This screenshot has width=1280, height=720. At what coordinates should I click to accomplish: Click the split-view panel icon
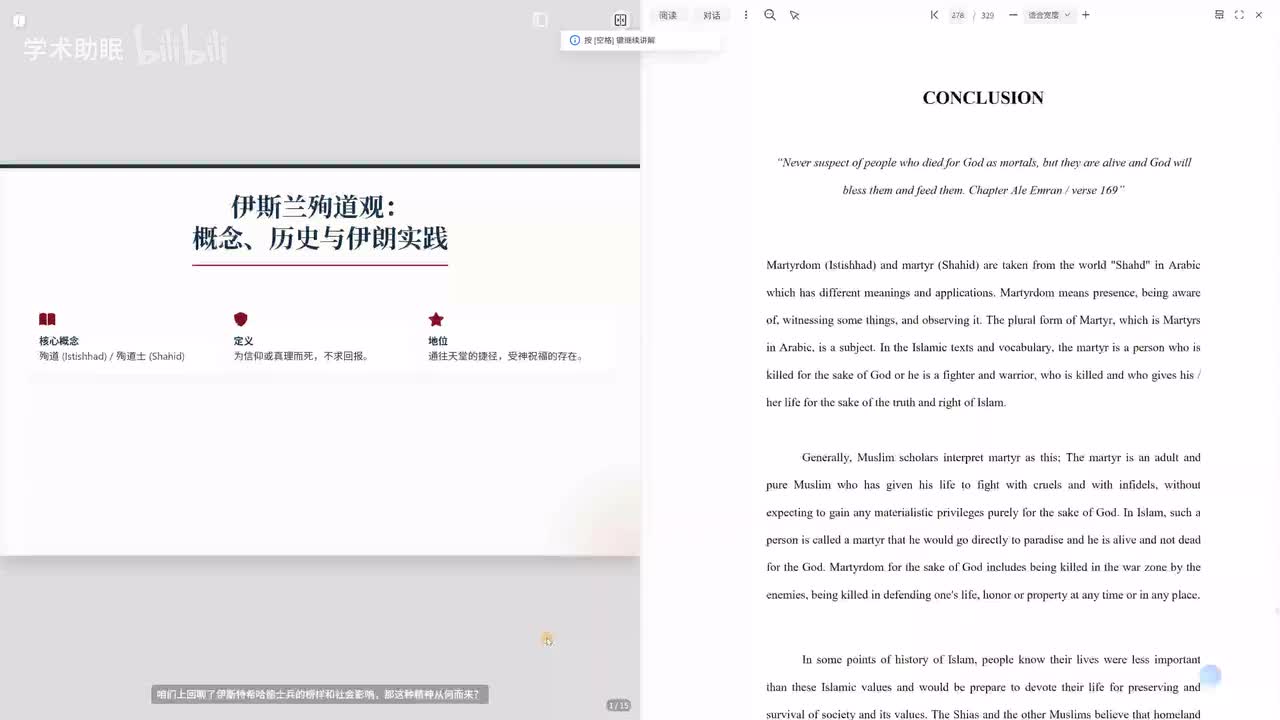tap(620, 20)
